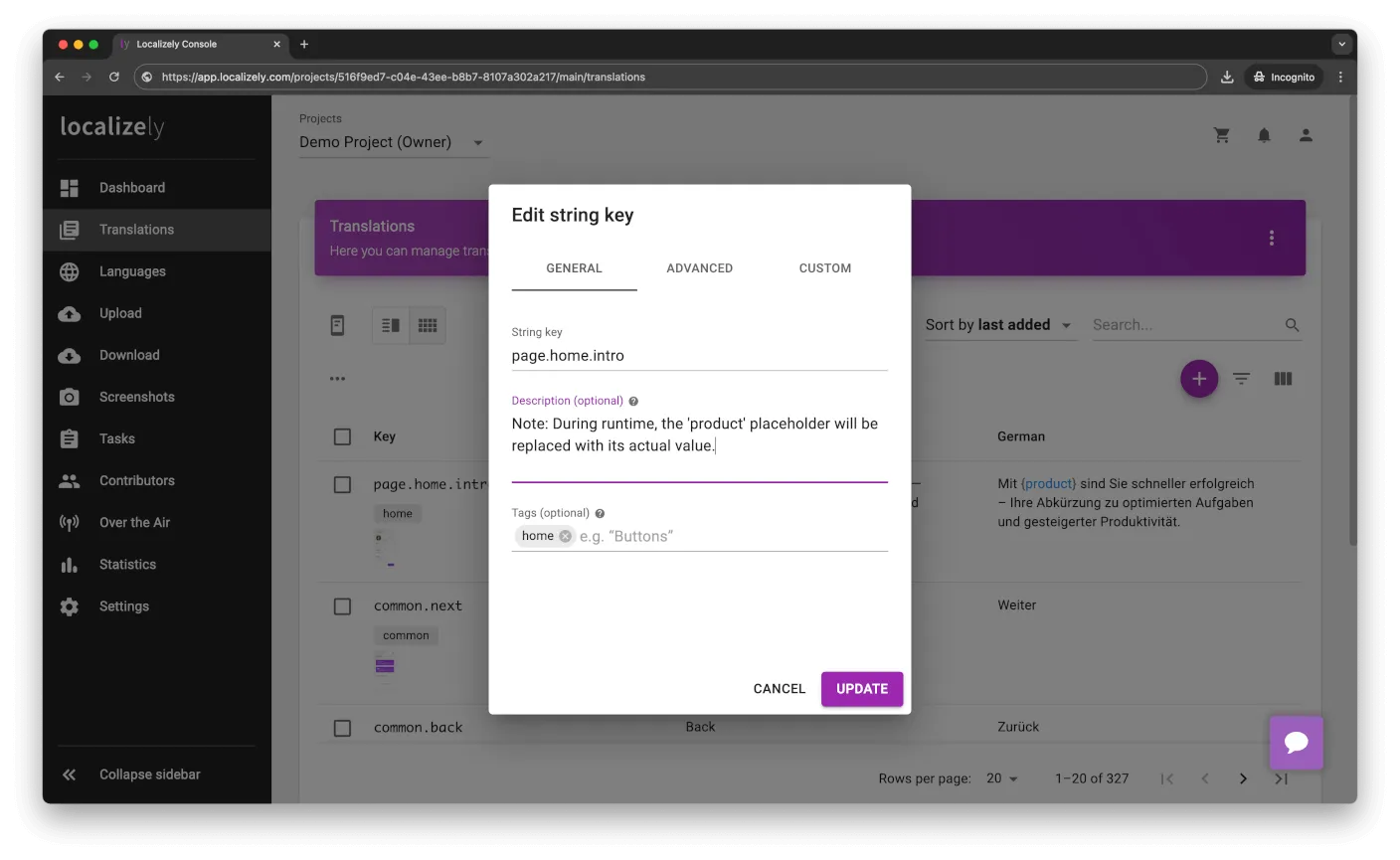Screen dimensions: 1400x860
Task: Click the mobile preview icon
Action: click(x=337, y=325)
